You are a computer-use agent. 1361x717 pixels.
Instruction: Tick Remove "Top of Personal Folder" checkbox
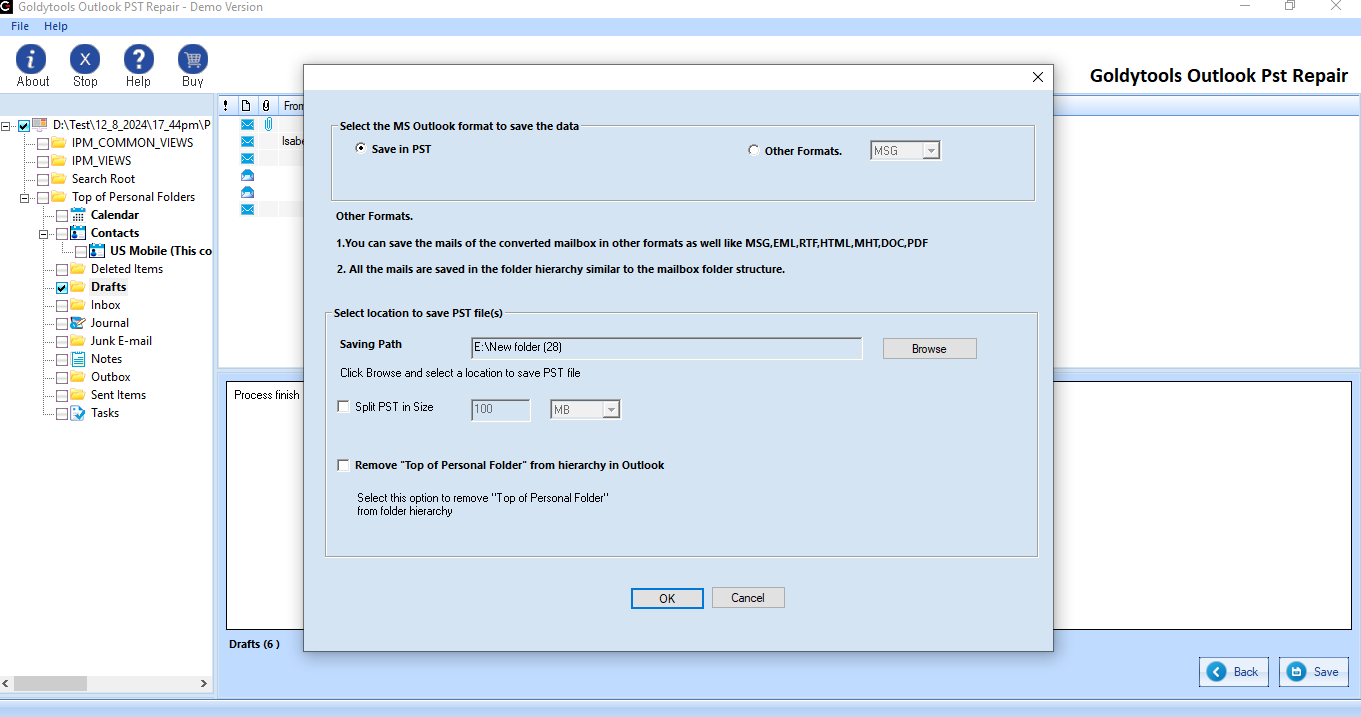click(344, 465)
